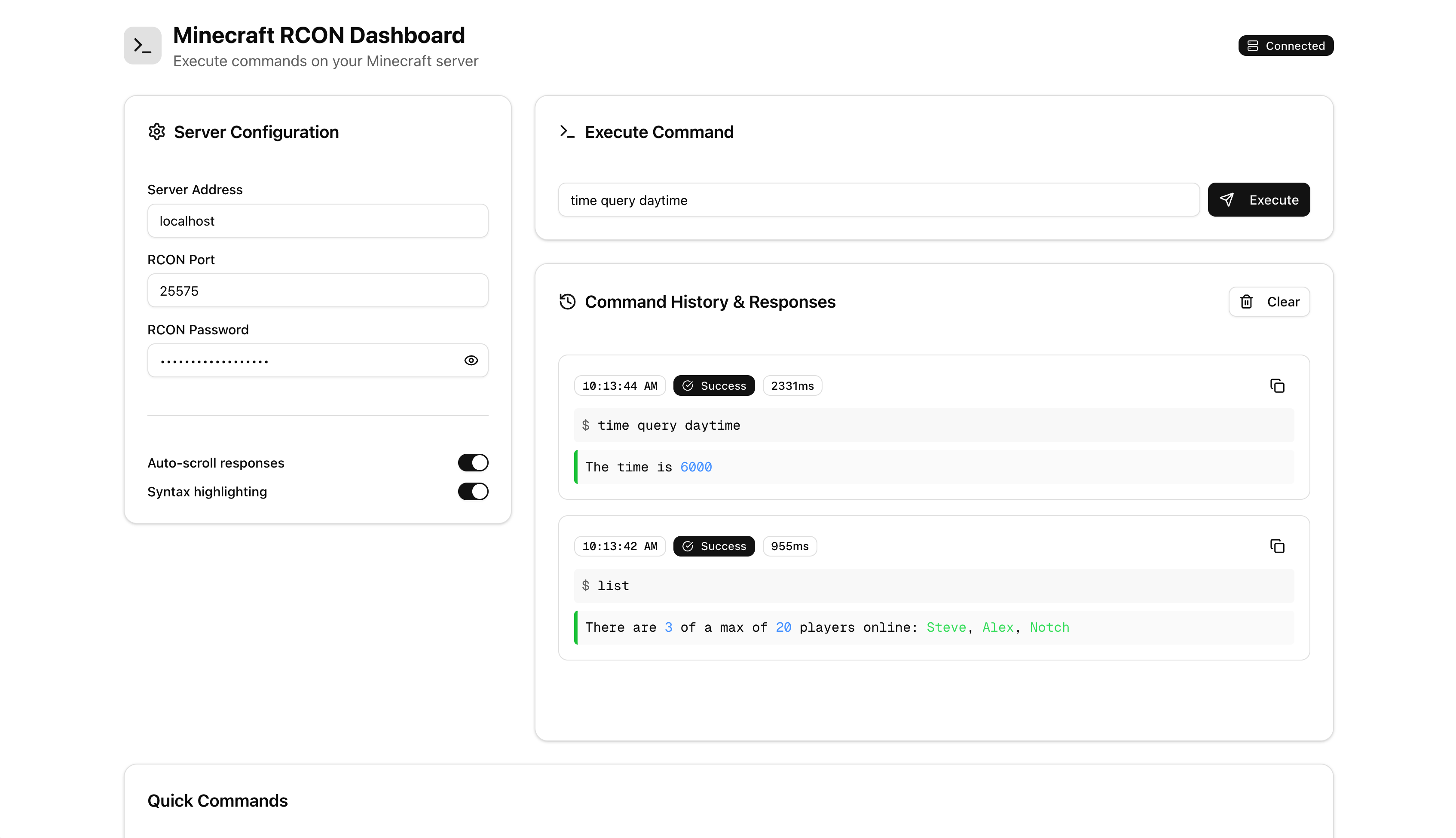Click the Connected status badge
Image resolution: width=1456 pixels, height=838 pixels.
click(1285, 46)
